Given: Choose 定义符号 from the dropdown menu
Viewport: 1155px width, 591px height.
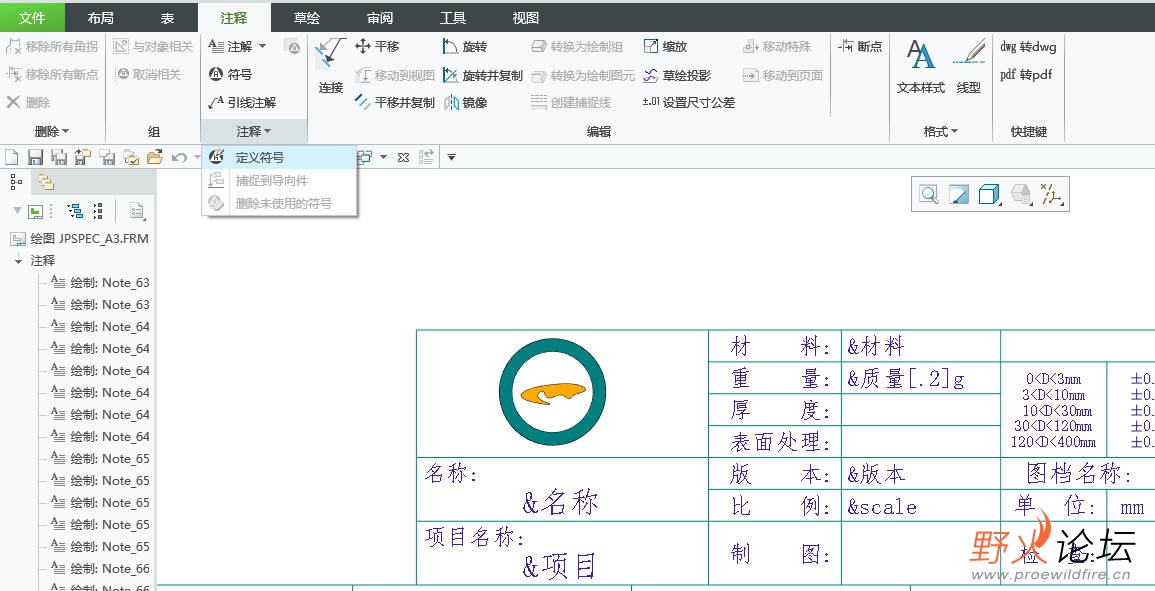Looking at the screenshot, I should [259, 157].
